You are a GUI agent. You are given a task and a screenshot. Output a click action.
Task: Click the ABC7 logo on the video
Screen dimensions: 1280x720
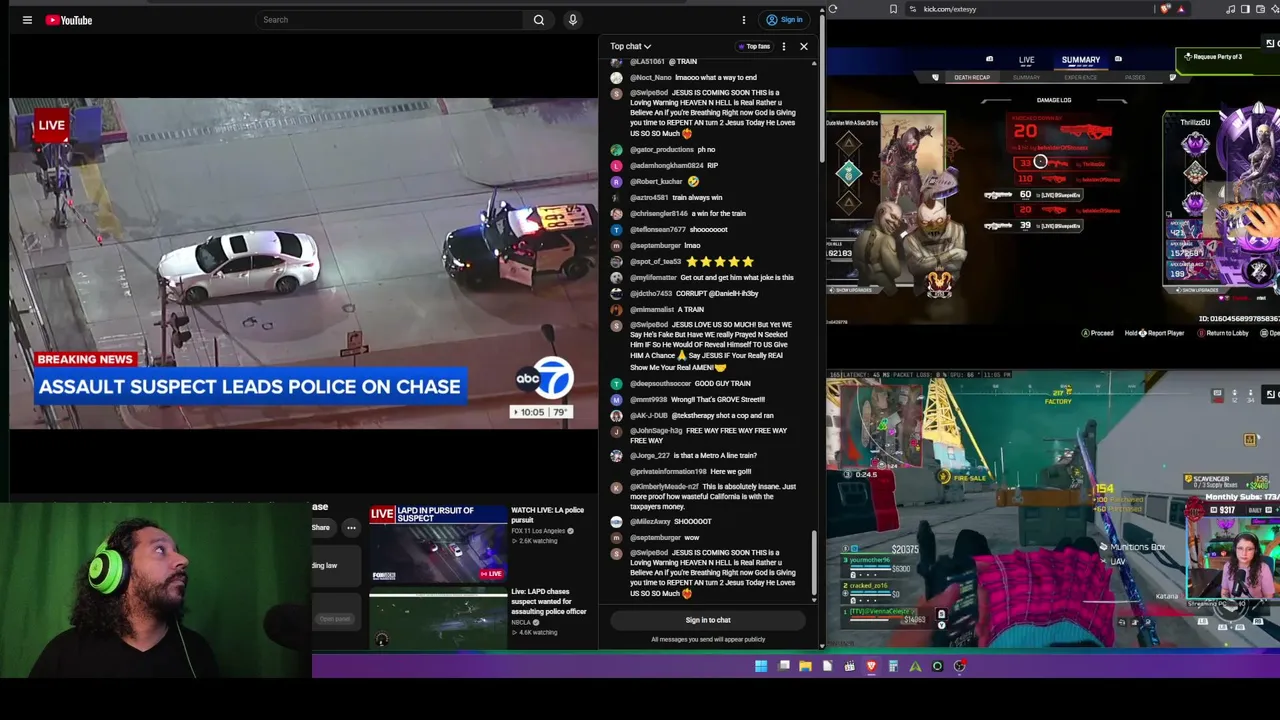click(x=545, y=379)
